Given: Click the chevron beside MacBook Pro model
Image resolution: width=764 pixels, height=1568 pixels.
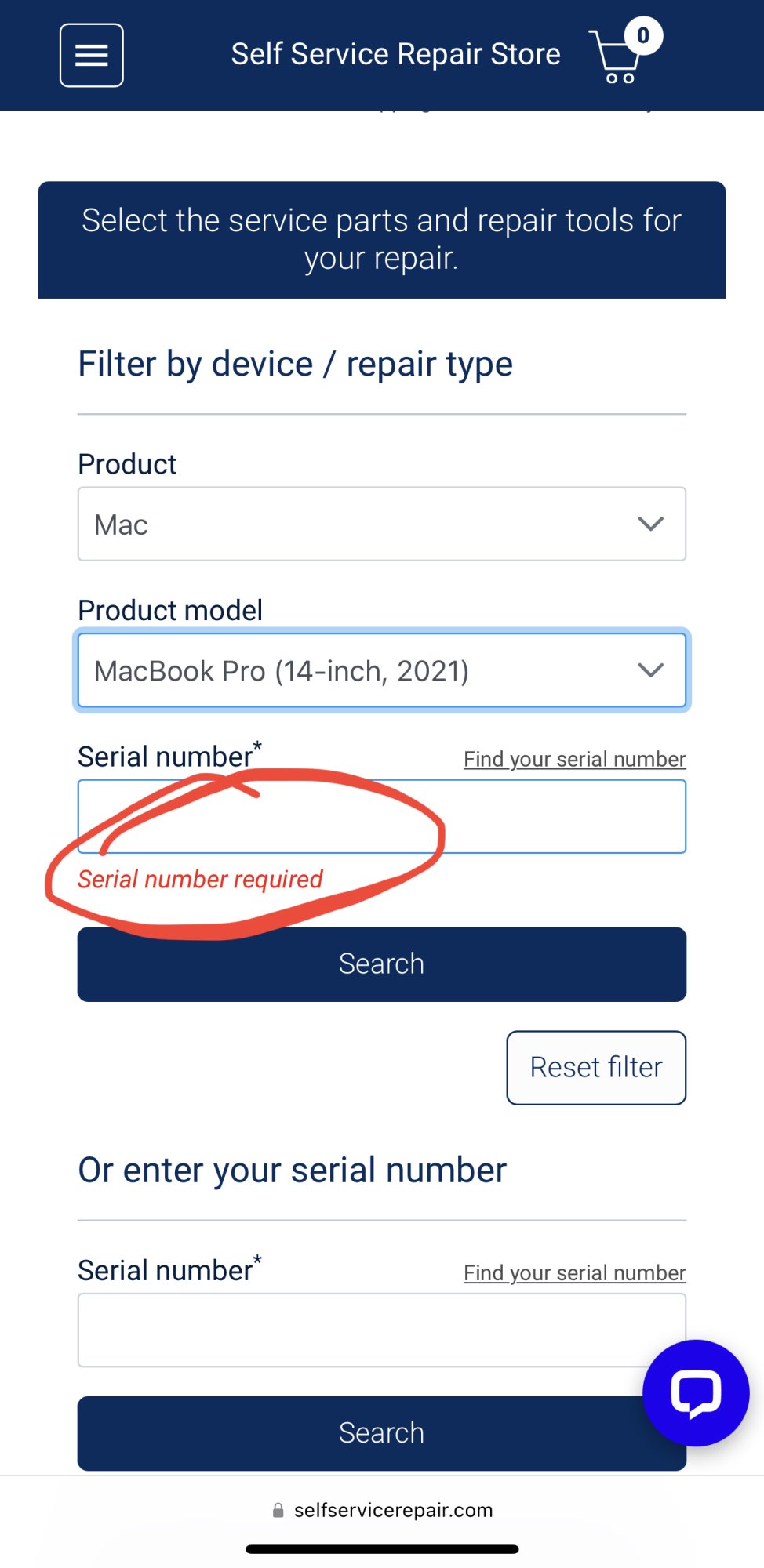Looking at the screenshot, I should pyautogui.click(x=650, y=670).
